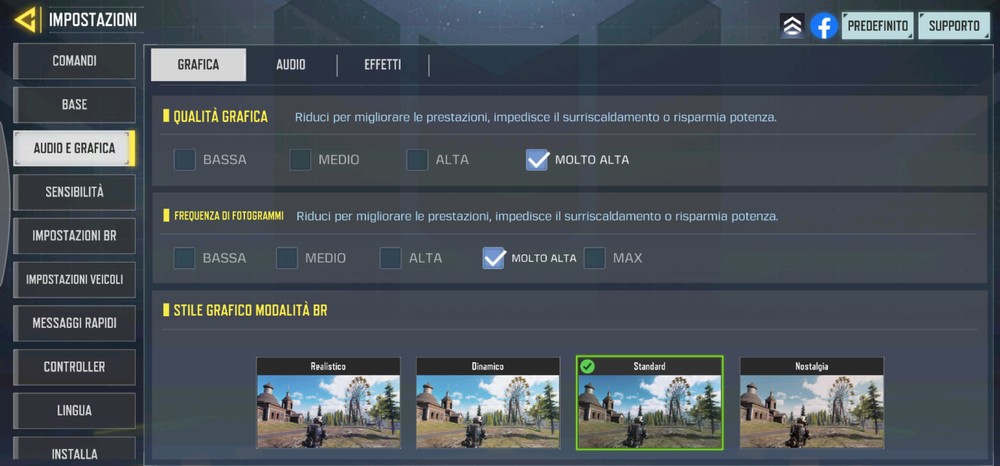Viewport: 1000px width, 466px height.
Task: Click the rank chevrons icon
Action: pos(792,26)
